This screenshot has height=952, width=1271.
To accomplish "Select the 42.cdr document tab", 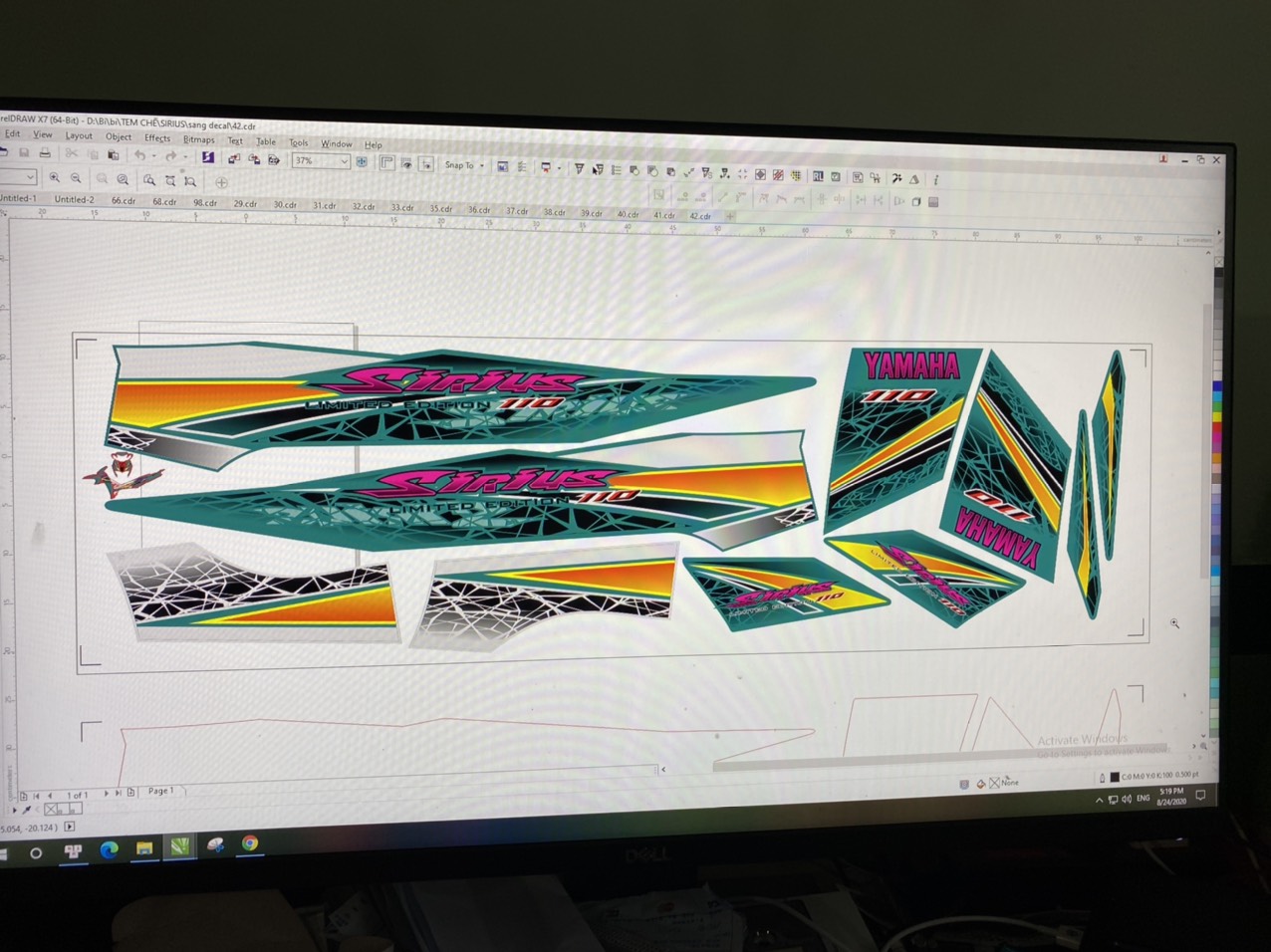I will [700, 216].
